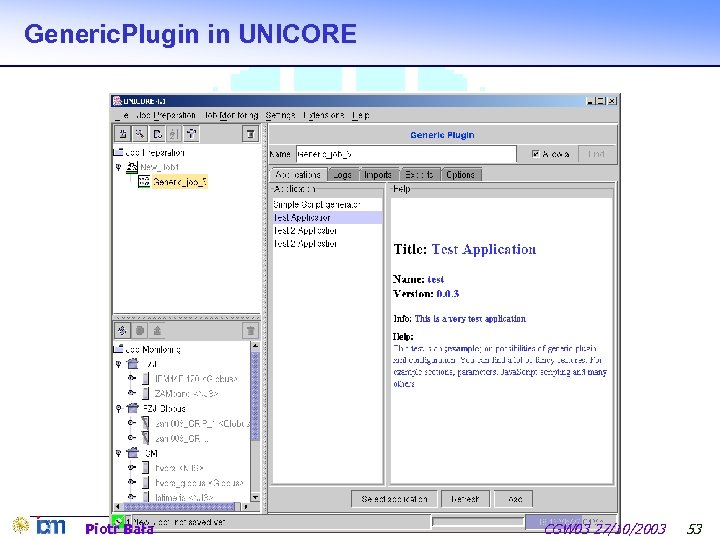The image size is (720, 540).
Task: Open the Job Monitoring menu
Action: coord(231,115)
